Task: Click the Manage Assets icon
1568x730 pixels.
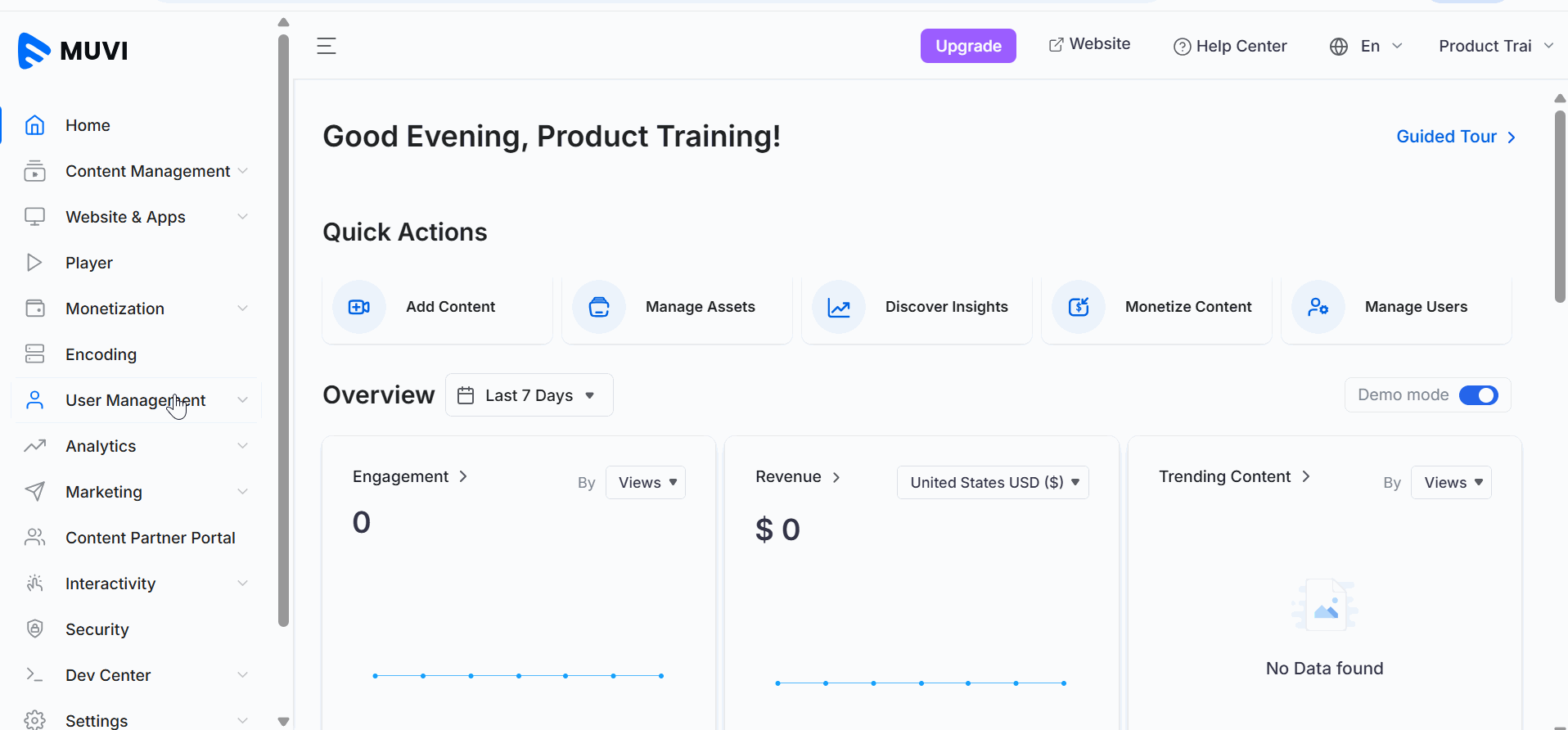Action: [x=599, y=307]
